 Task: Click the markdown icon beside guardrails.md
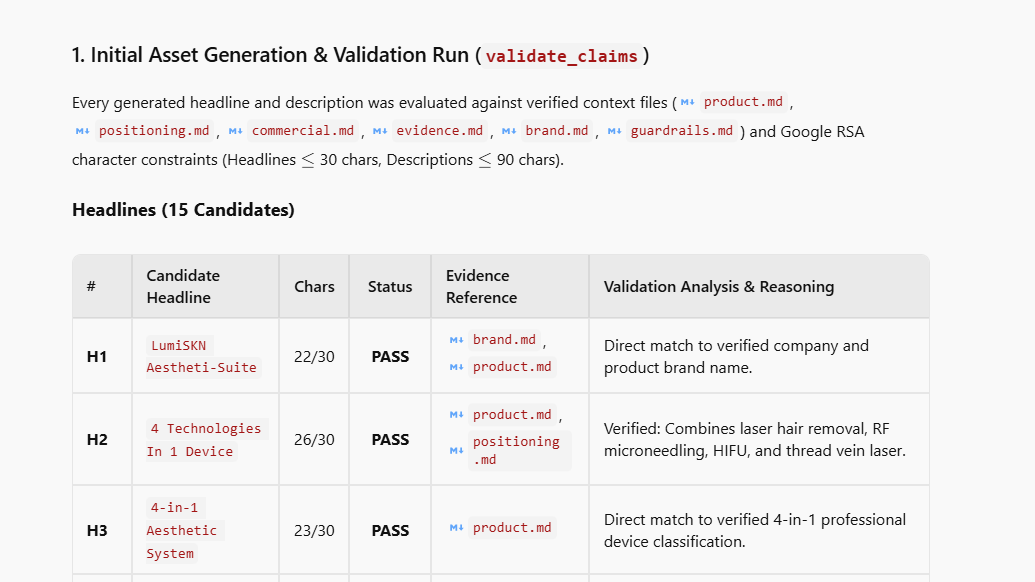pos(615,131)
